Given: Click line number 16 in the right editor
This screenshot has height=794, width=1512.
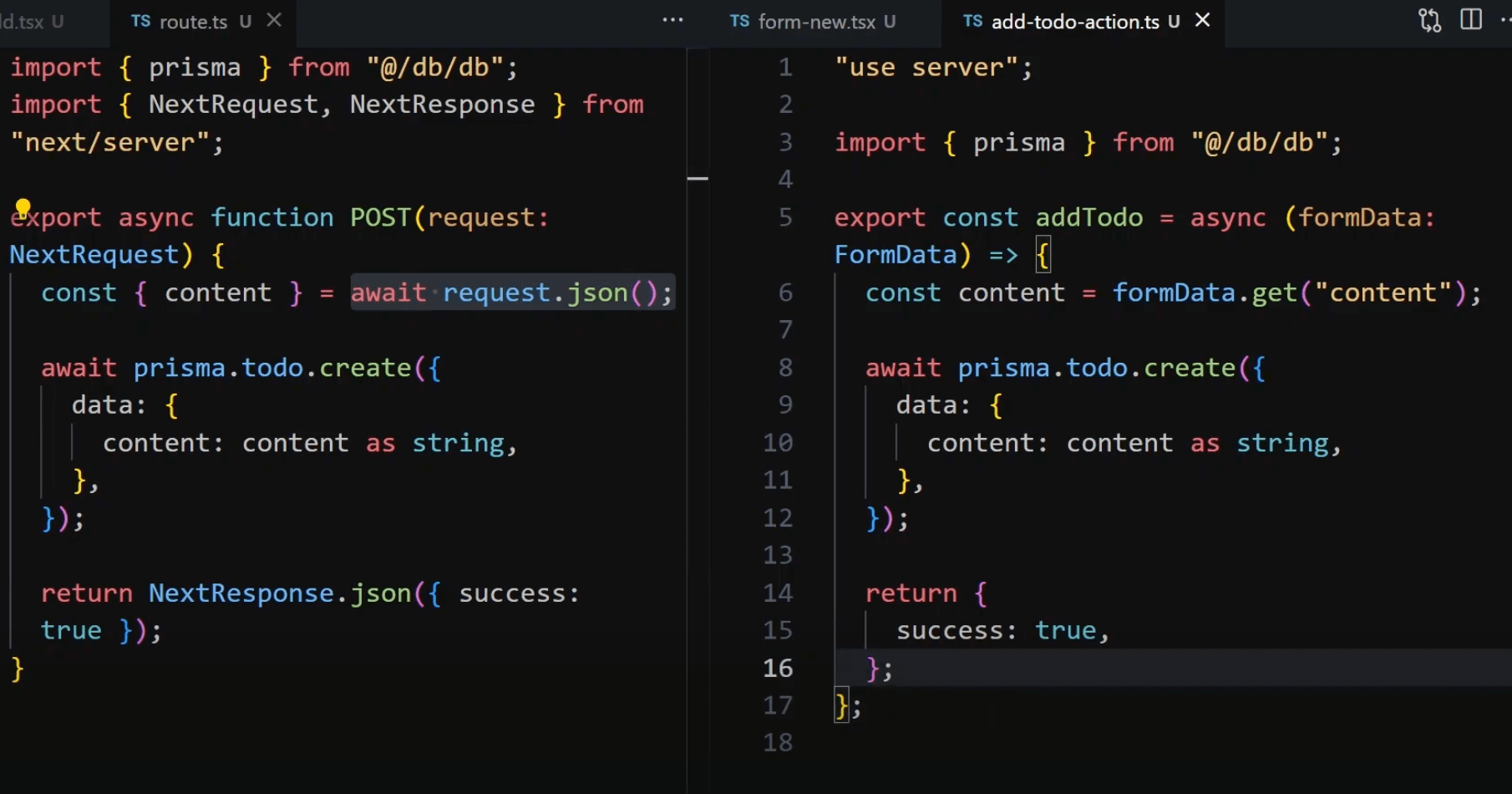Looking at the screenshot, I should (x=778, y=668).
